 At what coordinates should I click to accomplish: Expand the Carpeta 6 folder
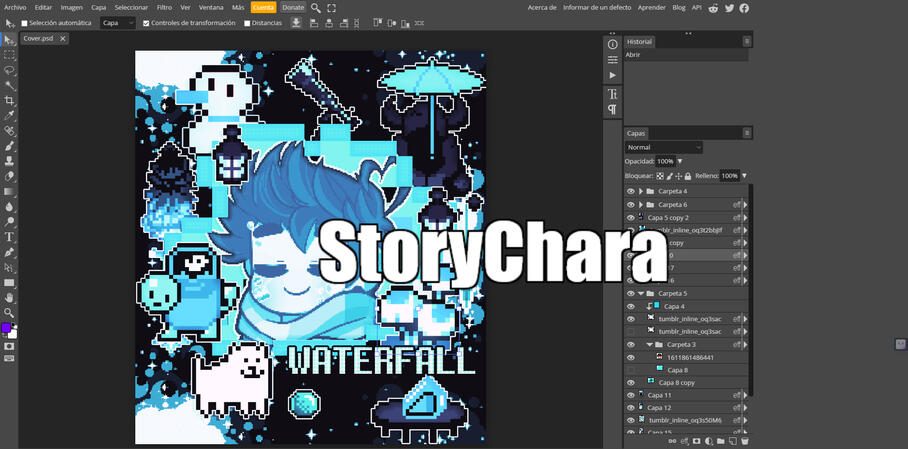[x=640, y=204]
